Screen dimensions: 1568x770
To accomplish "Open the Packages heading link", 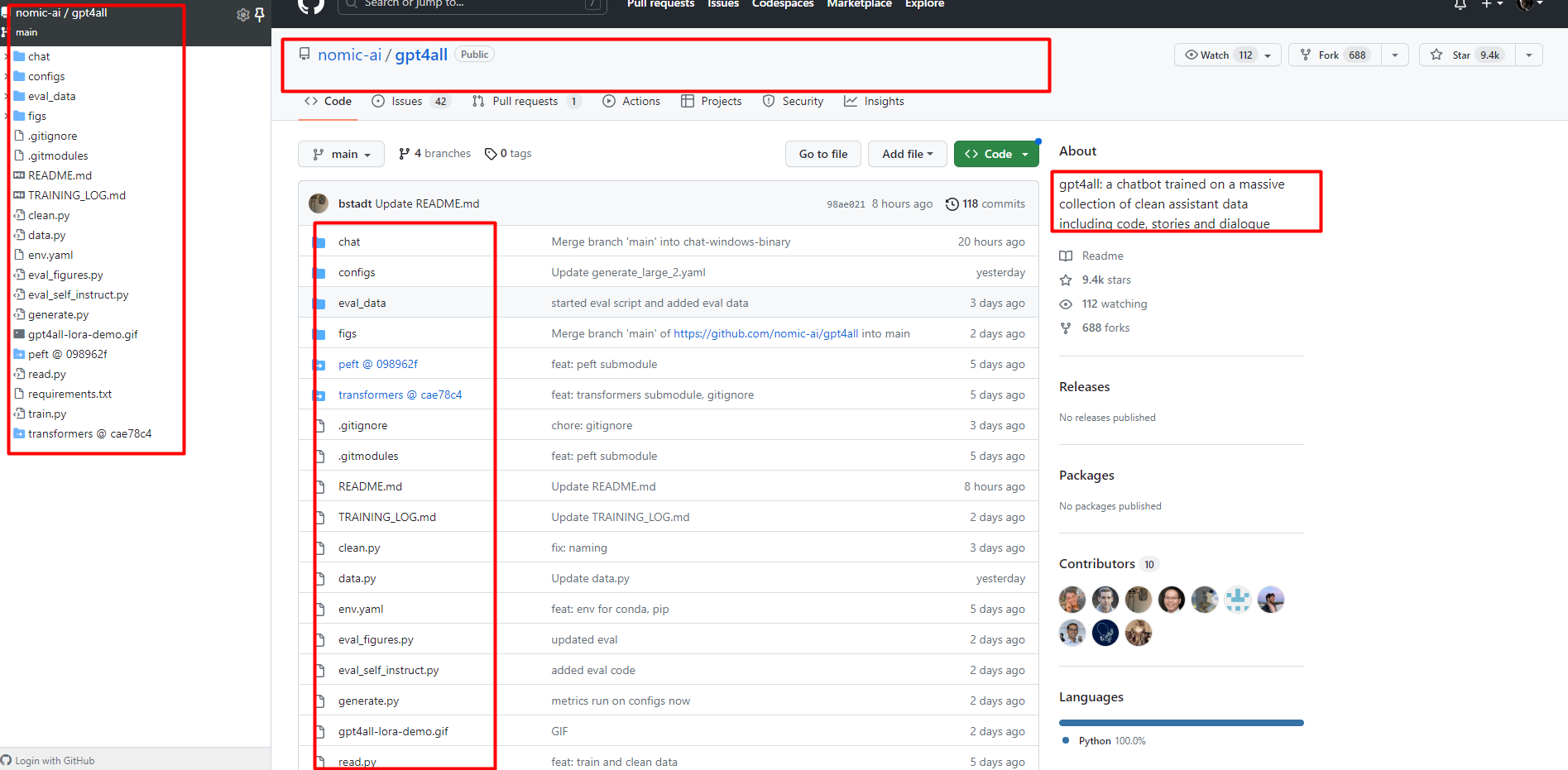I will [x=1086, y=475].
